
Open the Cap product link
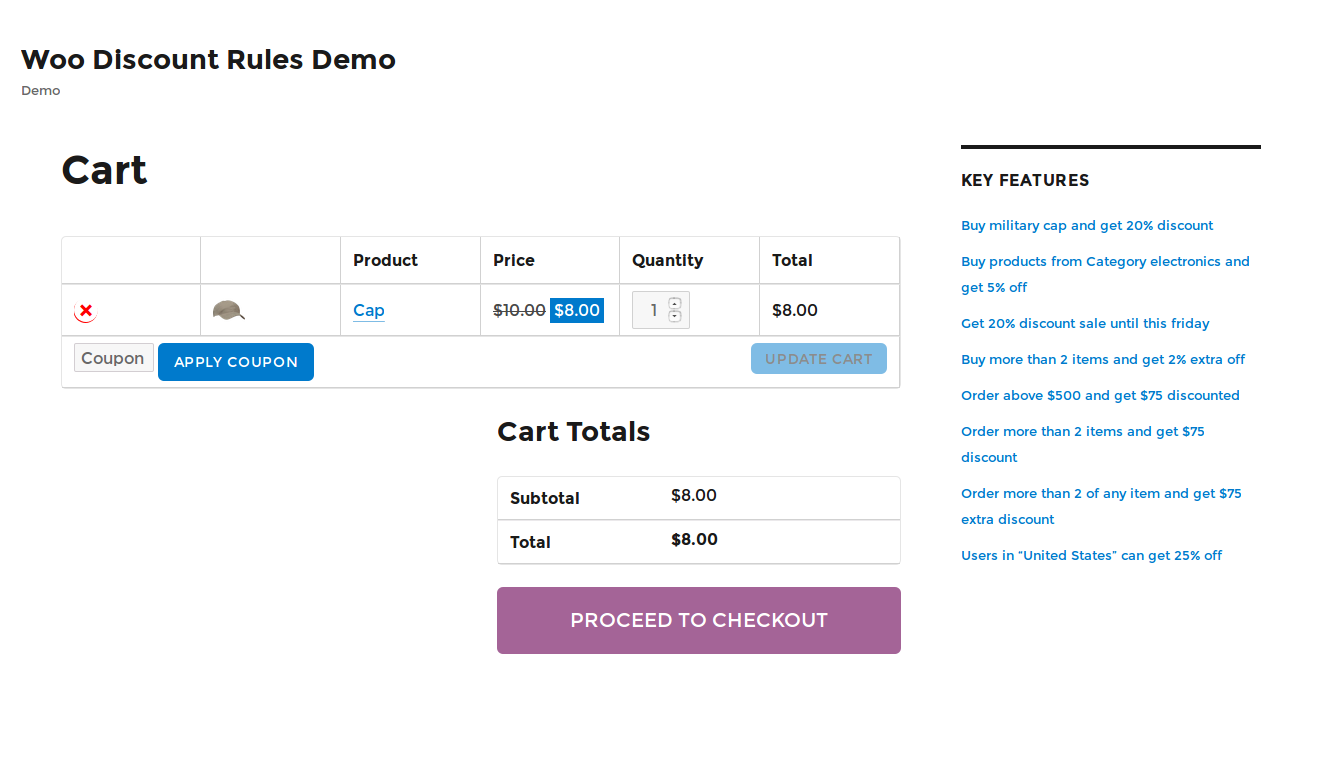click(368, 310)
